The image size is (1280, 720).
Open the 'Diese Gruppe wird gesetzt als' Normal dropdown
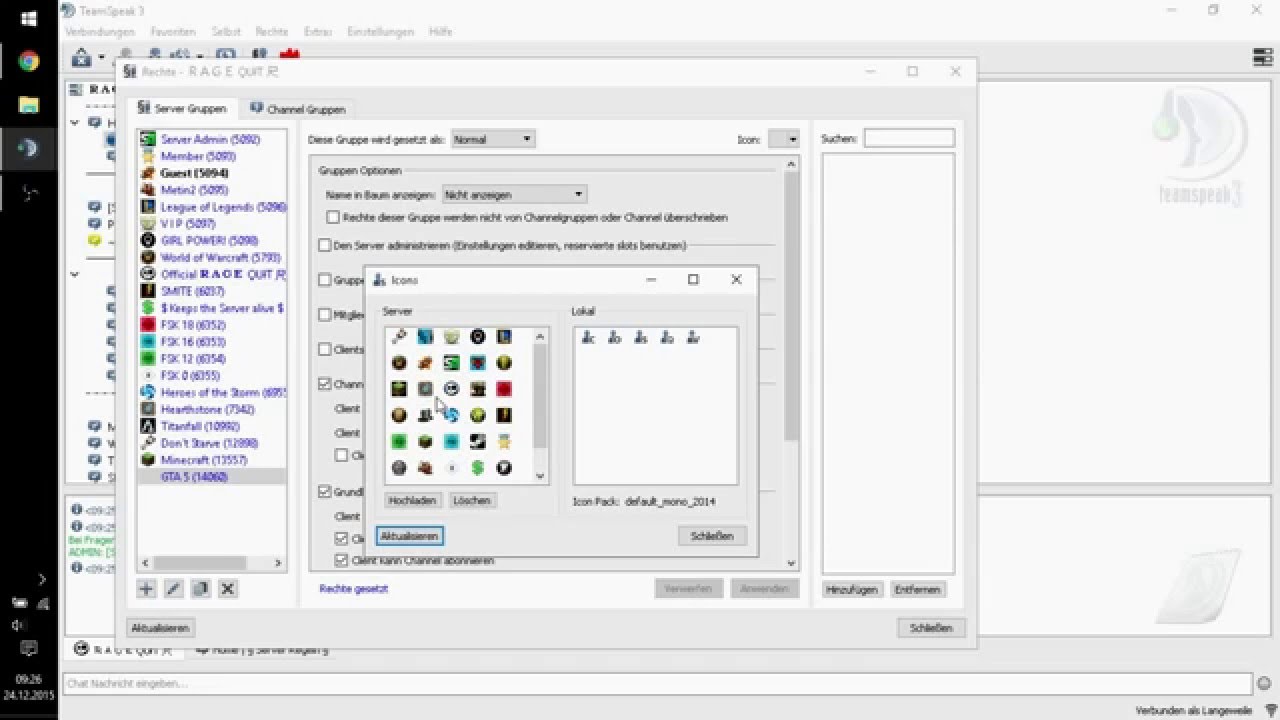click(493, 139)
